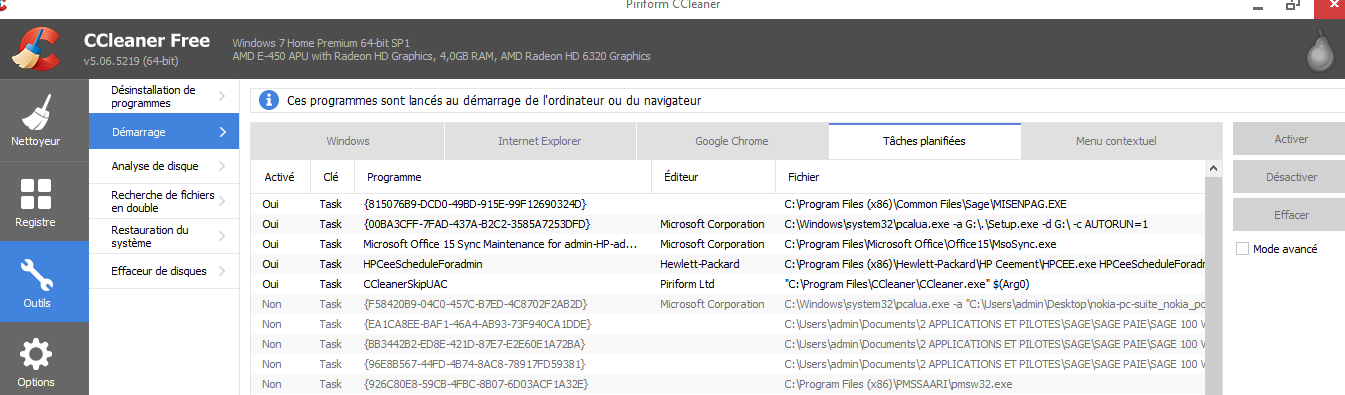Open Recherche de fichiers en double
This screenshot has width=1345, height=395.
click(164, 201)
